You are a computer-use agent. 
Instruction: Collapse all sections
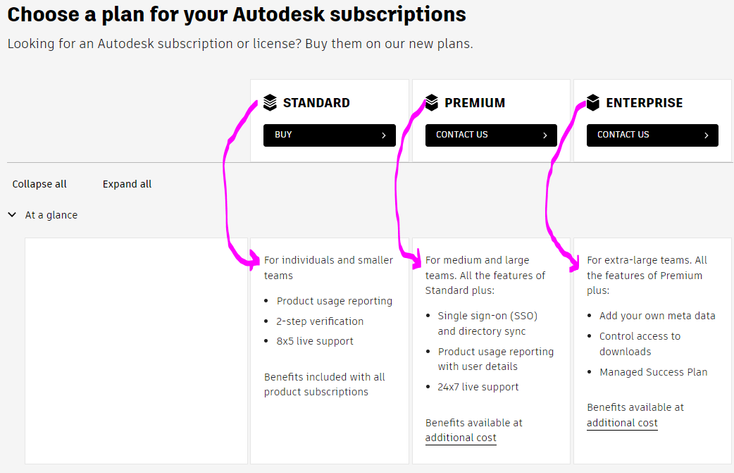tap(39, 184)
